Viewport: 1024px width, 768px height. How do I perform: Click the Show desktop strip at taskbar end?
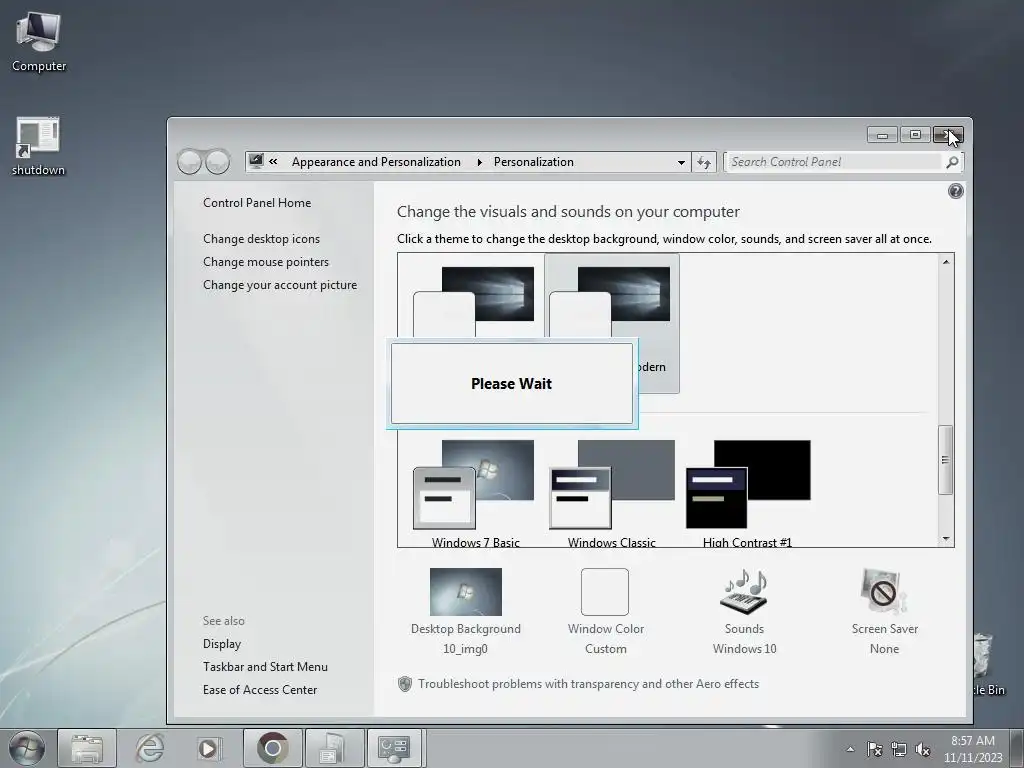click(1017, 748)
